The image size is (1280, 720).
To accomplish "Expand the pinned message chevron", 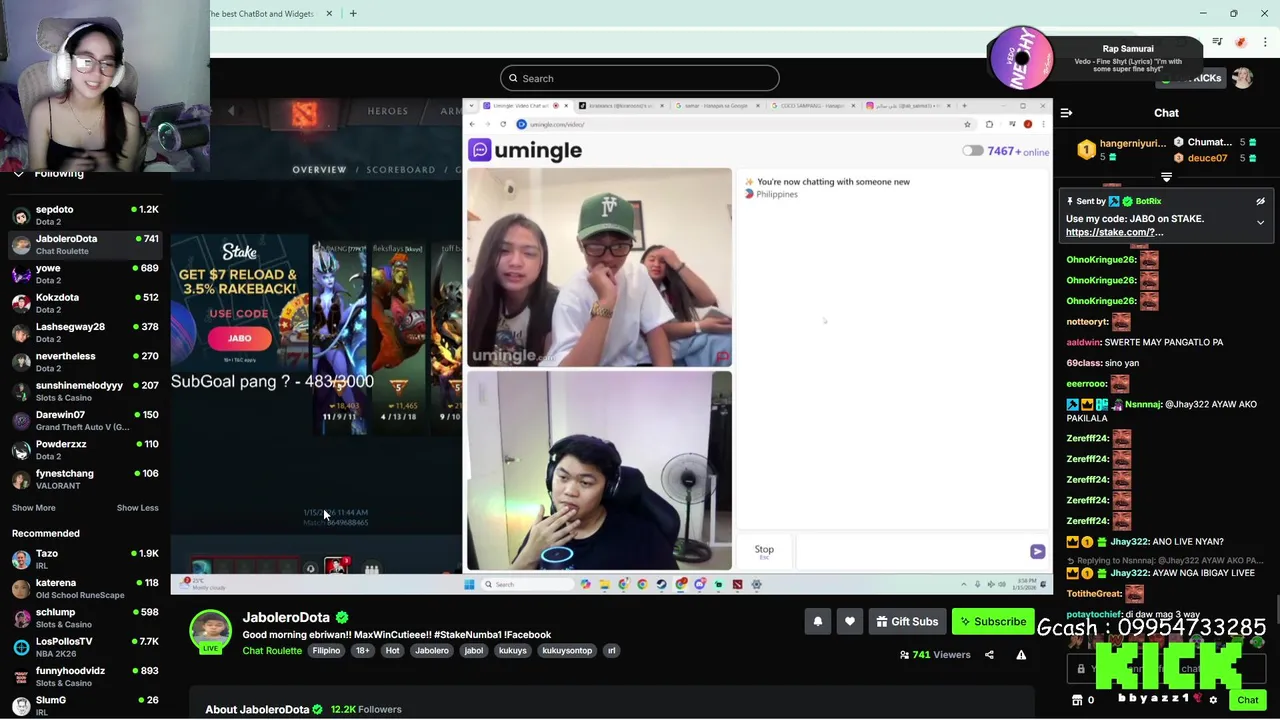I will click(x=1260, y=222).
